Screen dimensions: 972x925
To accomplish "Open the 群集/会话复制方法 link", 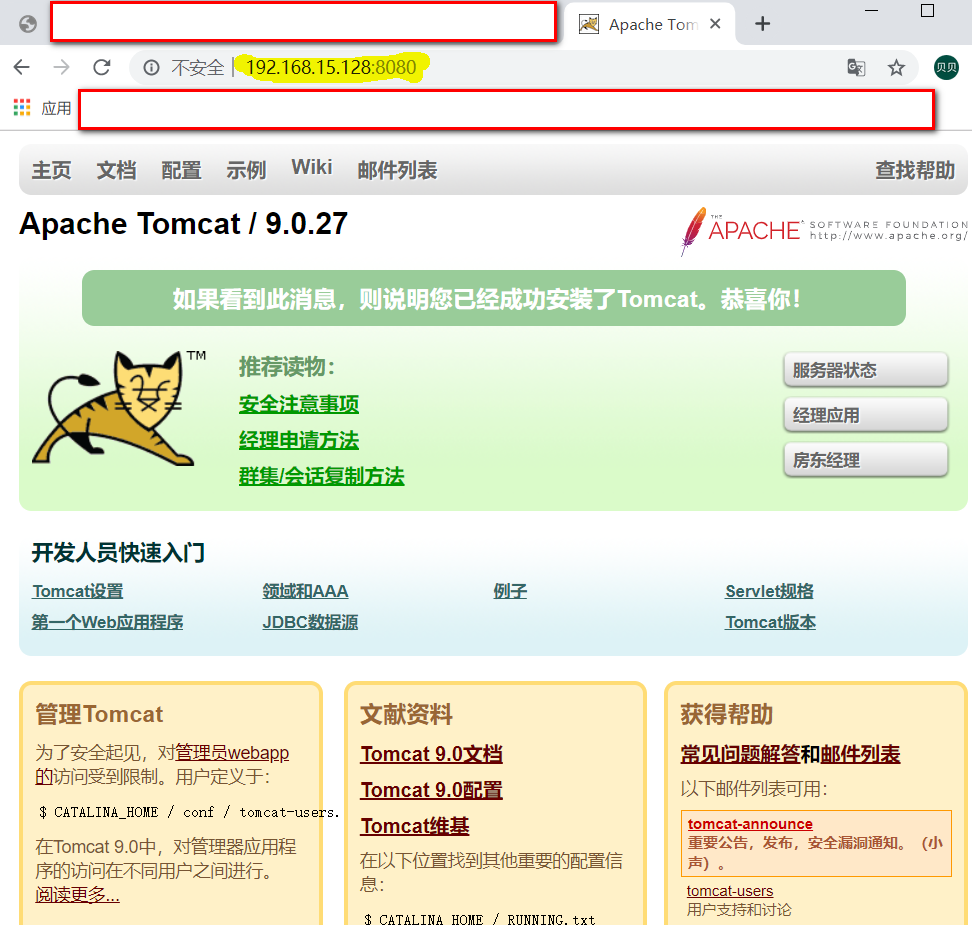I will pos(322,476).
